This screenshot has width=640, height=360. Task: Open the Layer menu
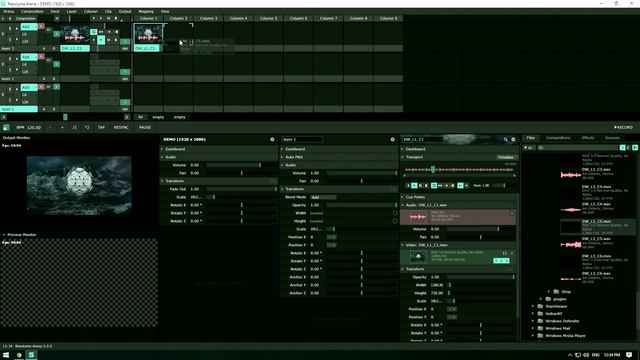point(71,11)
